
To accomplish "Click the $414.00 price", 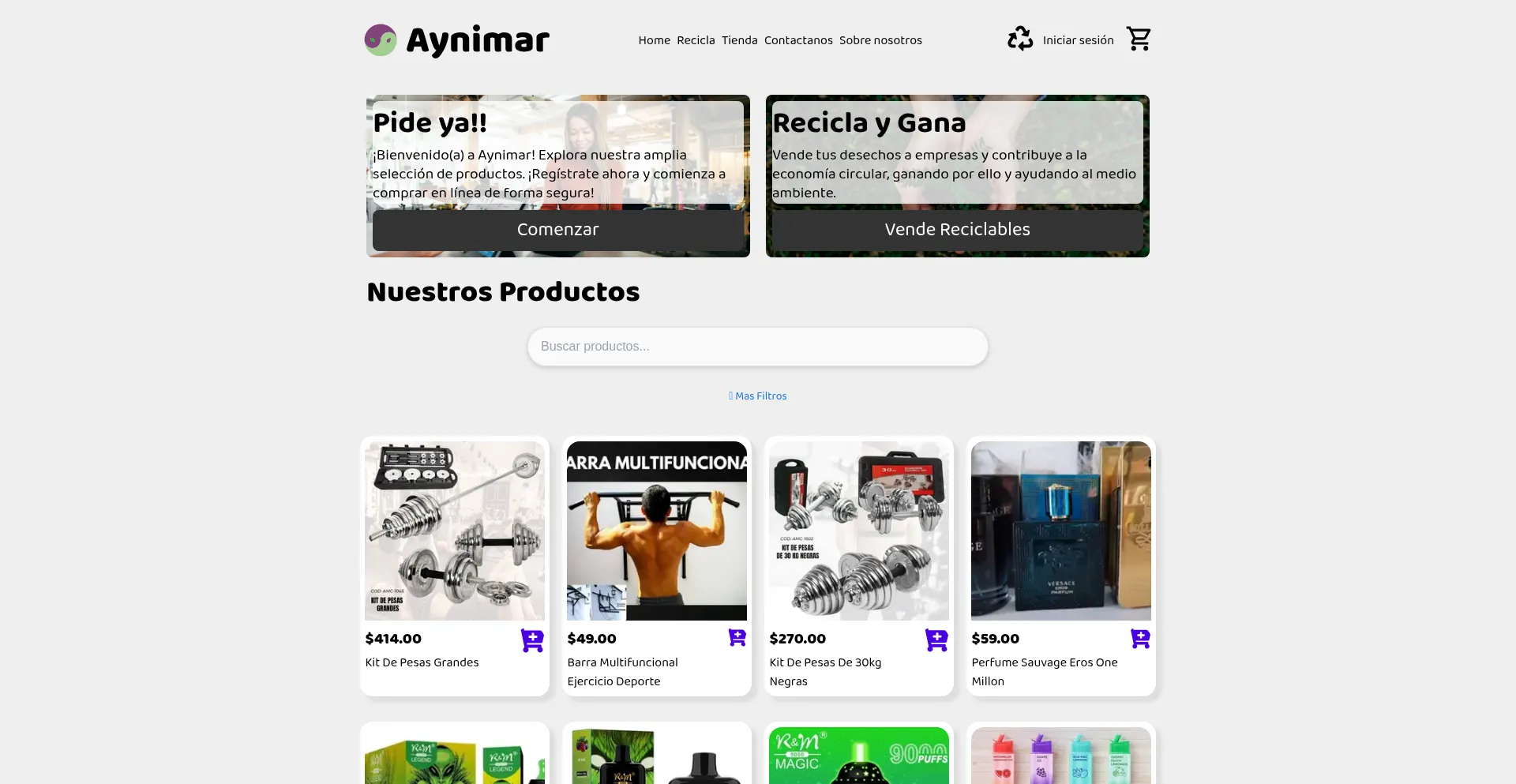I will (393, 639).
